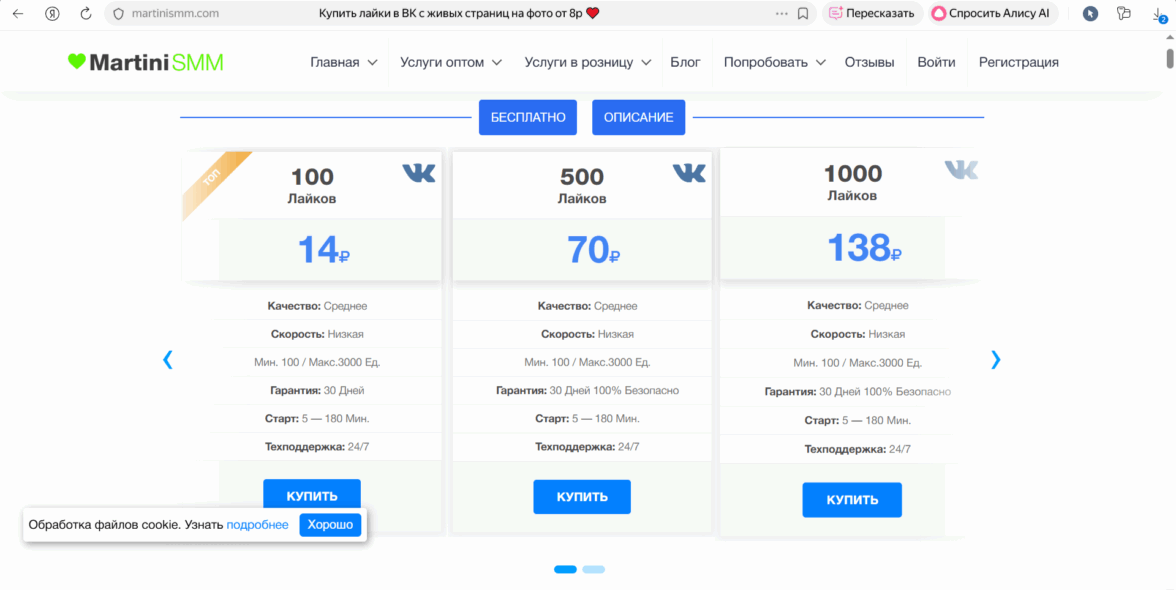The height and width of the screenshot is (590, 1176).
Task: Click the VK logo on the 500 likes card
Action: (x=689, y=173)
